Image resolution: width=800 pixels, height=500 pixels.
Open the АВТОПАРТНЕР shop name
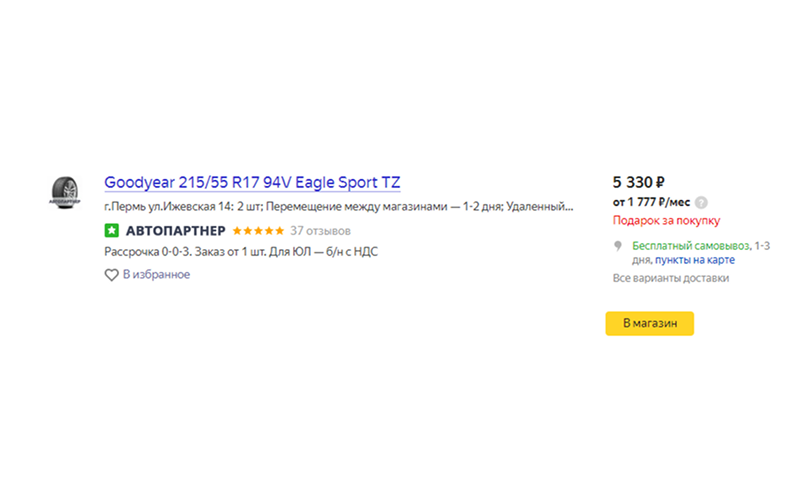[x=175, y=231]
